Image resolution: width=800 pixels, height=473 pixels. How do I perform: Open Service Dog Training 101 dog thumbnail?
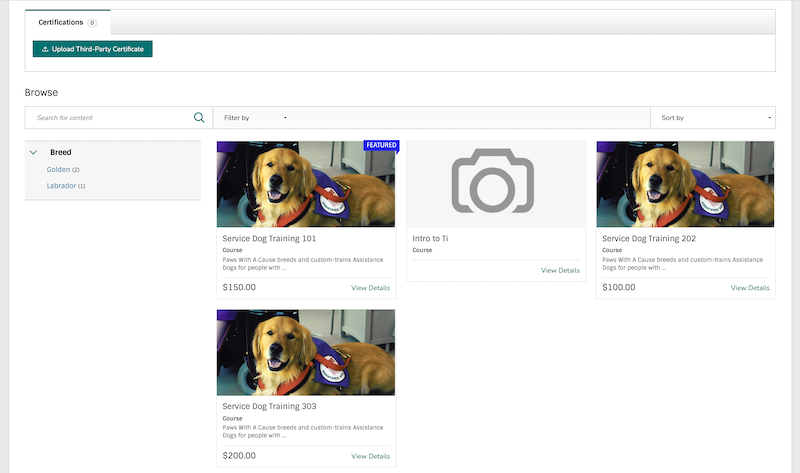point(306,184)
